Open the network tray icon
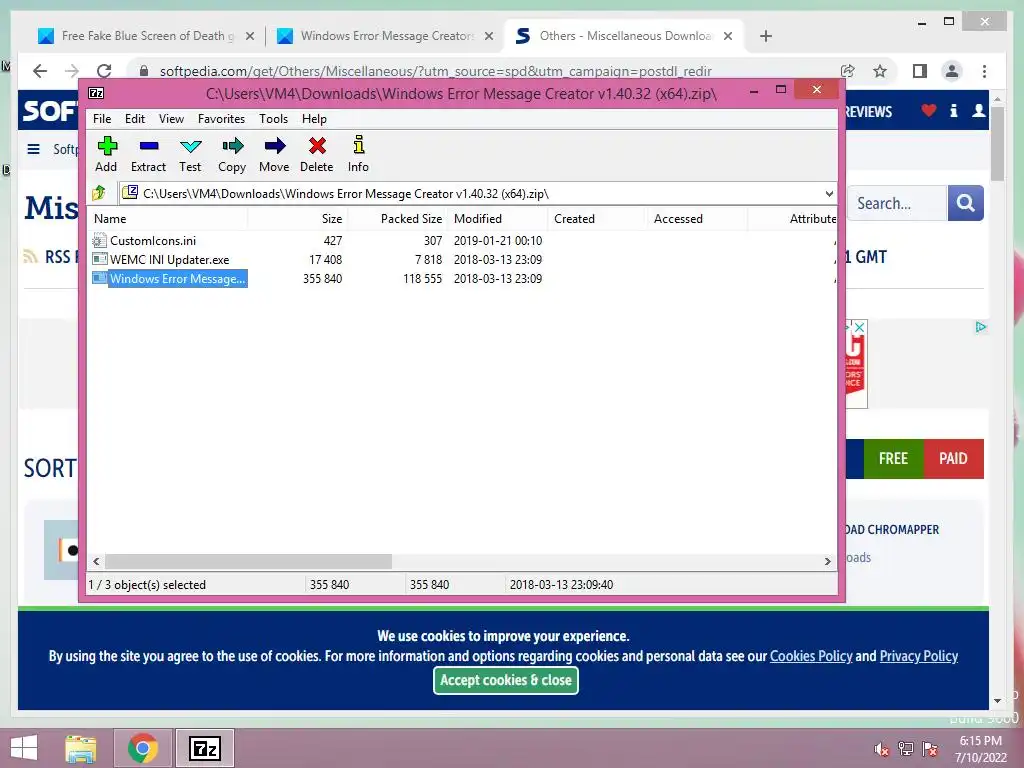 pyautogui.click(x=906, y=748)
